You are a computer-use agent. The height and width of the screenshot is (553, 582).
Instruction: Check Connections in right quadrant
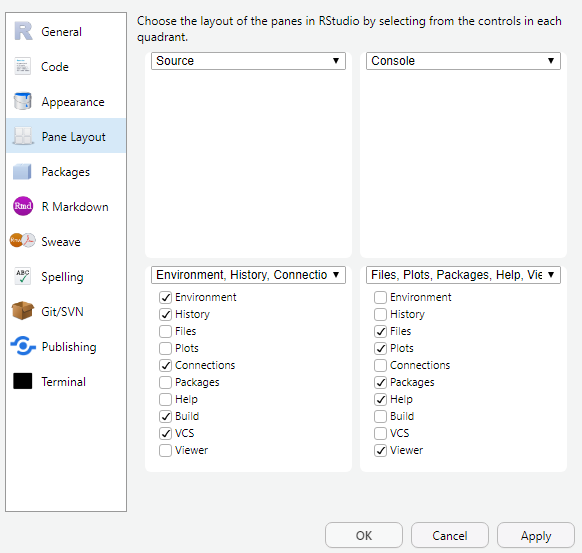(380, 366)
